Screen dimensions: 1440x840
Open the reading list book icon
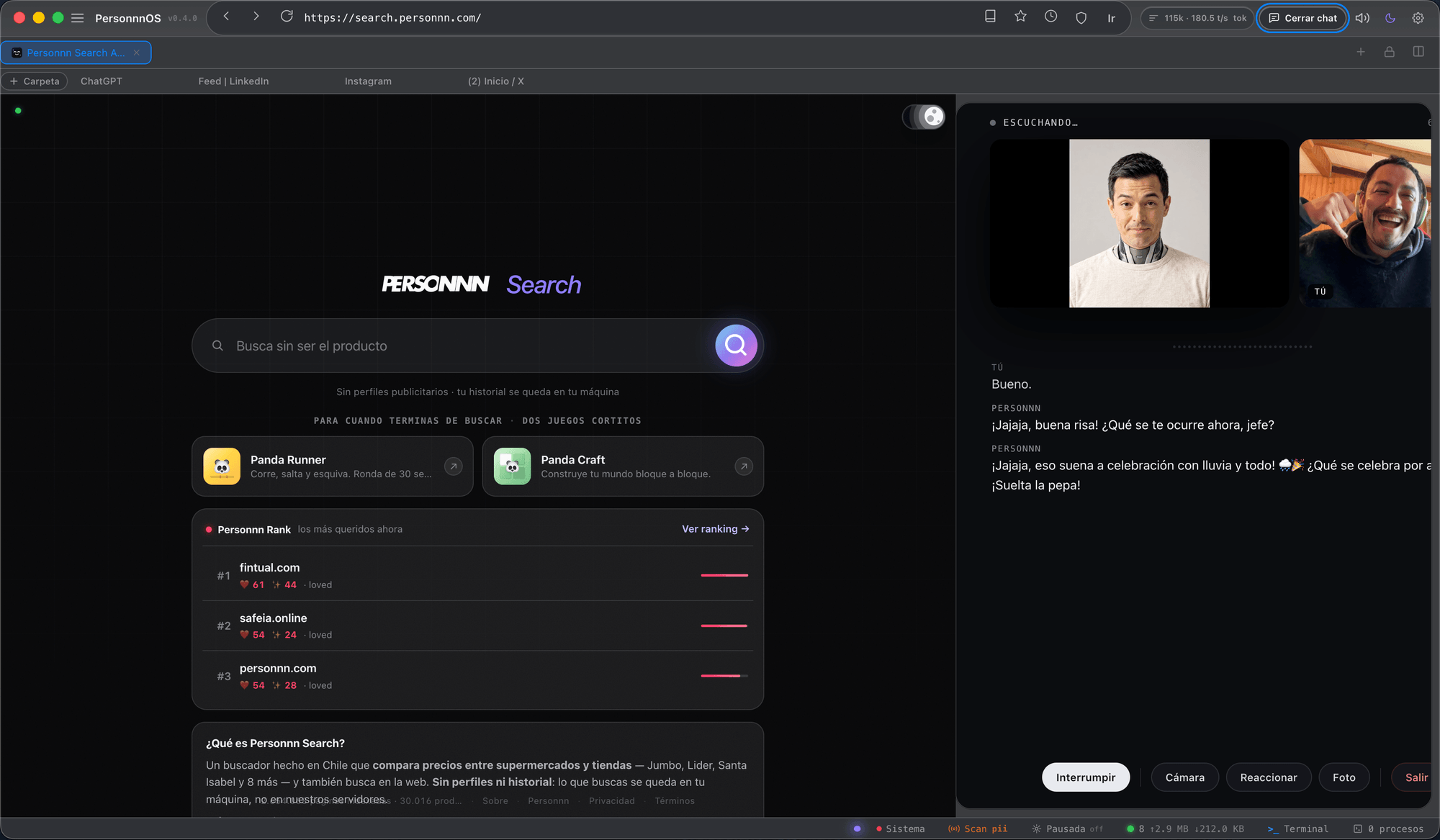click(990, 17)
